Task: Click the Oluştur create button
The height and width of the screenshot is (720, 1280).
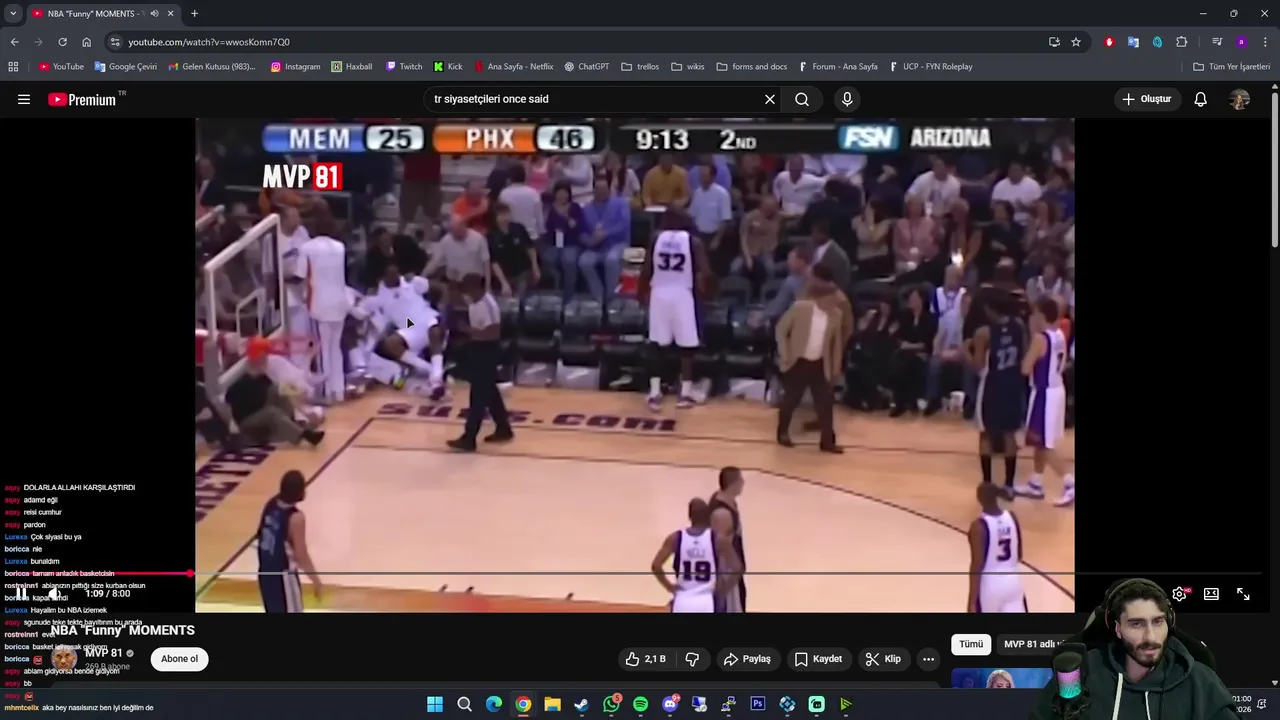Action: pos(1146,99)
